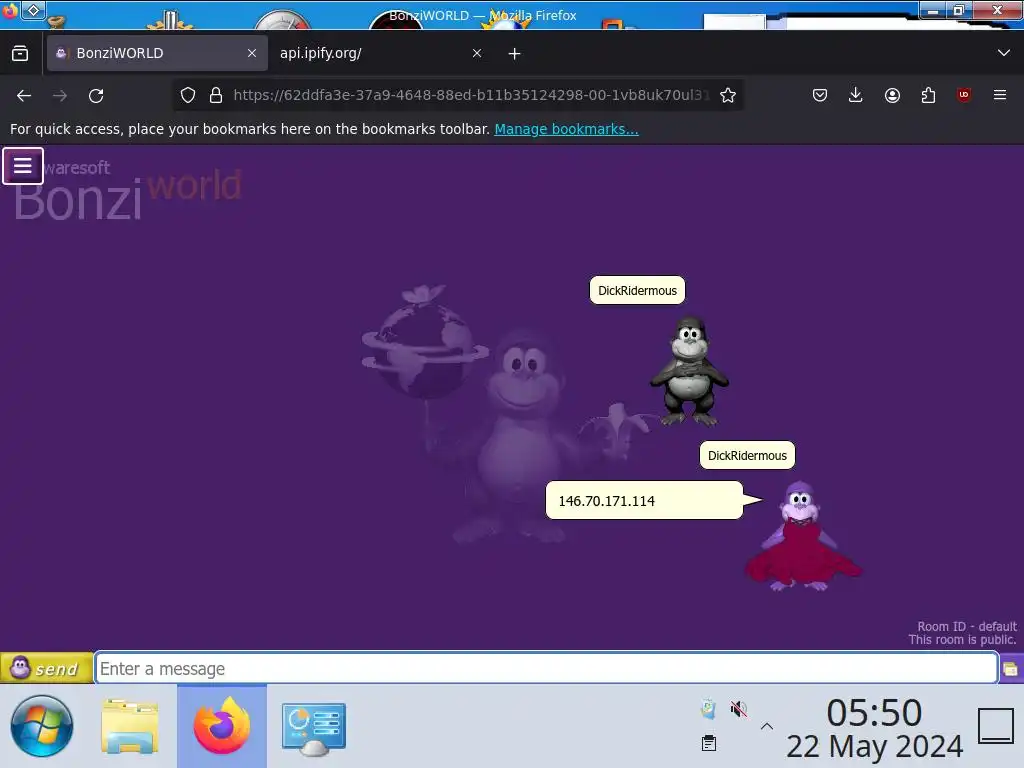
Task: Restore the Firefox window size
Action: pos(959,10)
